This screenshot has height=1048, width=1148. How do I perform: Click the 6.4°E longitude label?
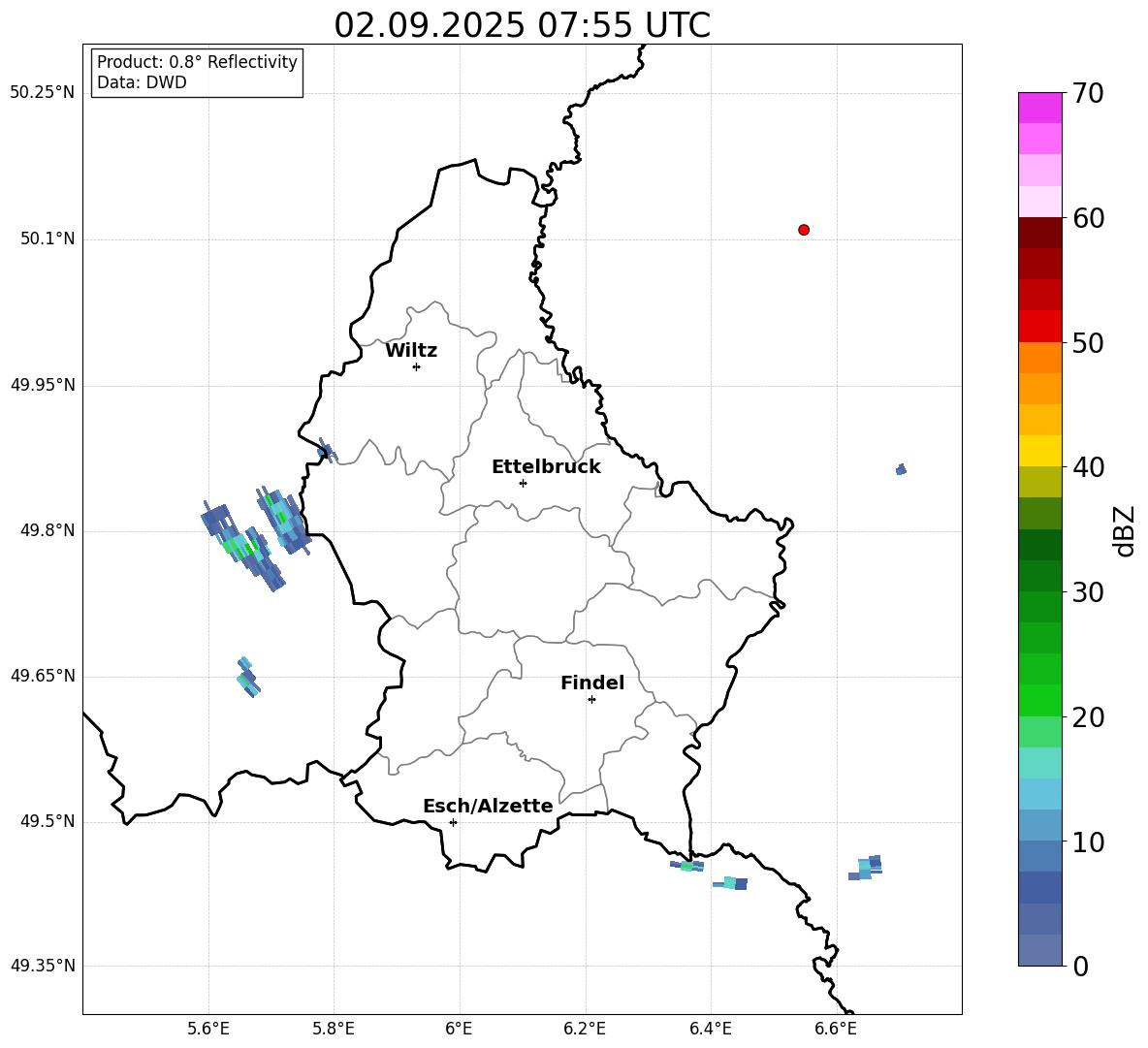point(710,1029)
